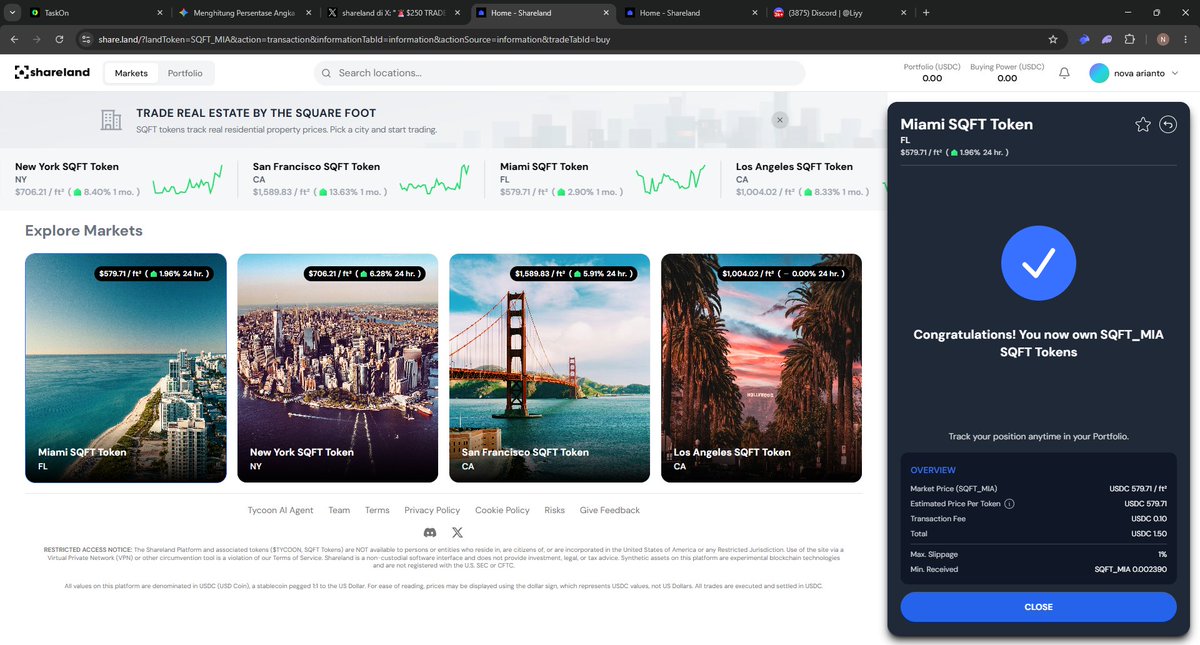
Task: Open the Risks footer link
Action: 554,510
